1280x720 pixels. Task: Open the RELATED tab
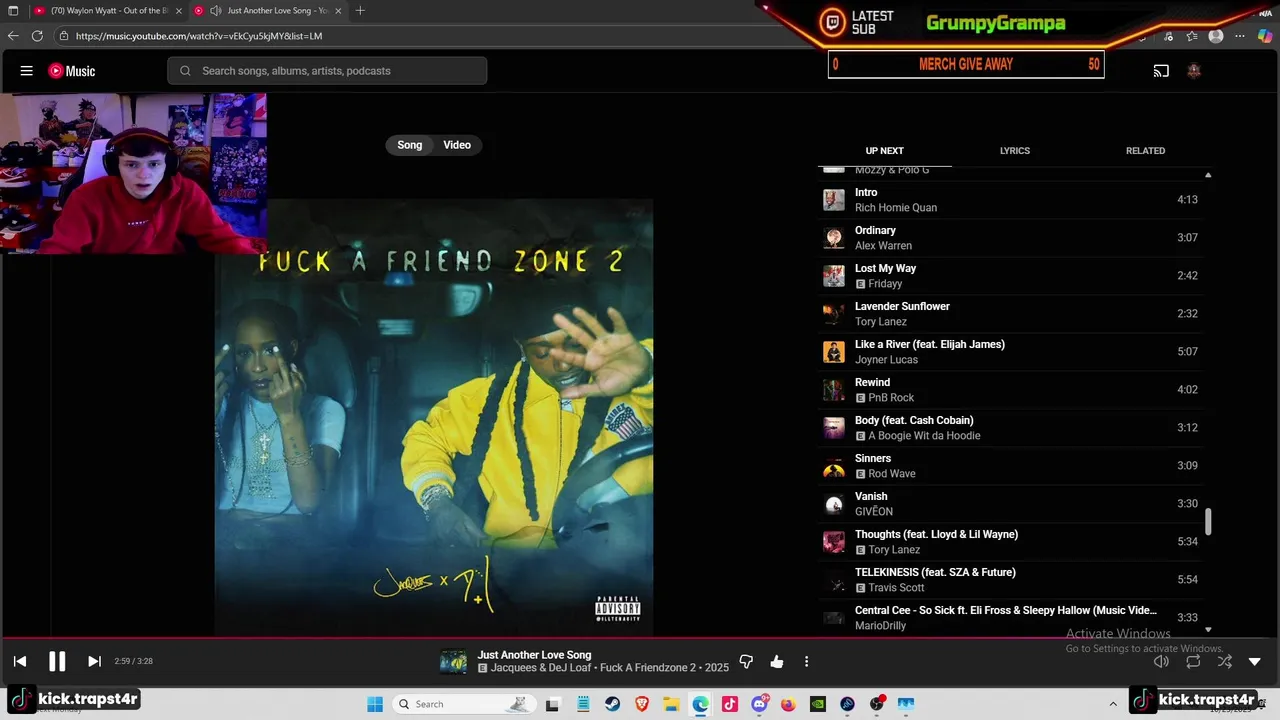1145,151
